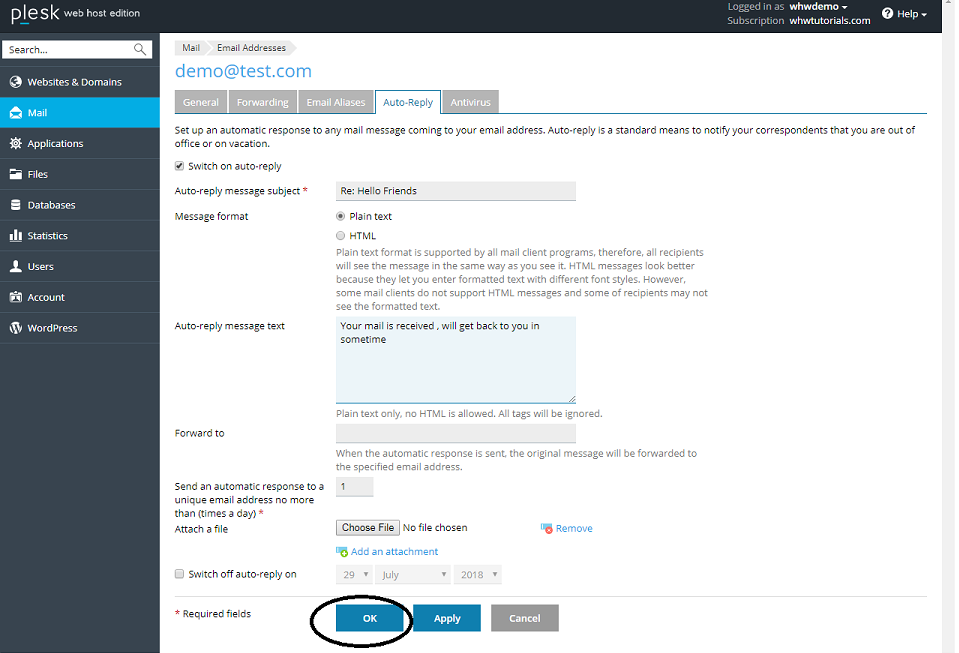Select the HTML message format radio button
Screen dimensions: 959x653
(x=341, y=236)
